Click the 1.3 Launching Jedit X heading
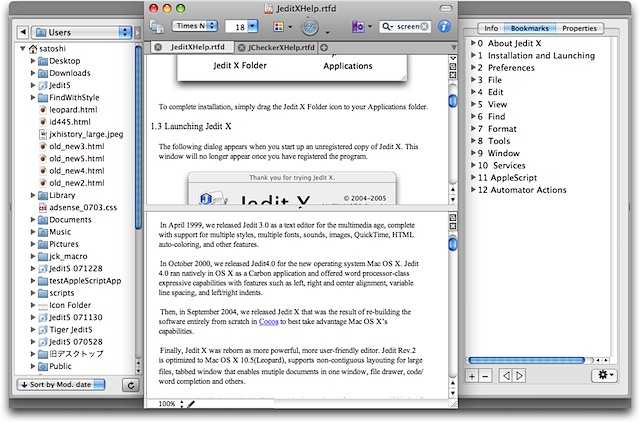Screen dimensions: 640x423 (191, 126)
